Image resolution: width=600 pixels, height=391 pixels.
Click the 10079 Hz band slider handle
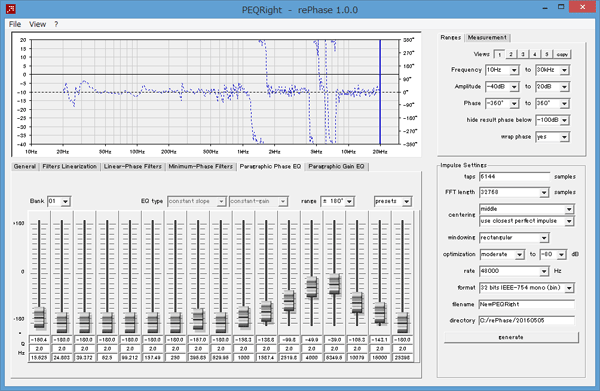coord(357,303)
